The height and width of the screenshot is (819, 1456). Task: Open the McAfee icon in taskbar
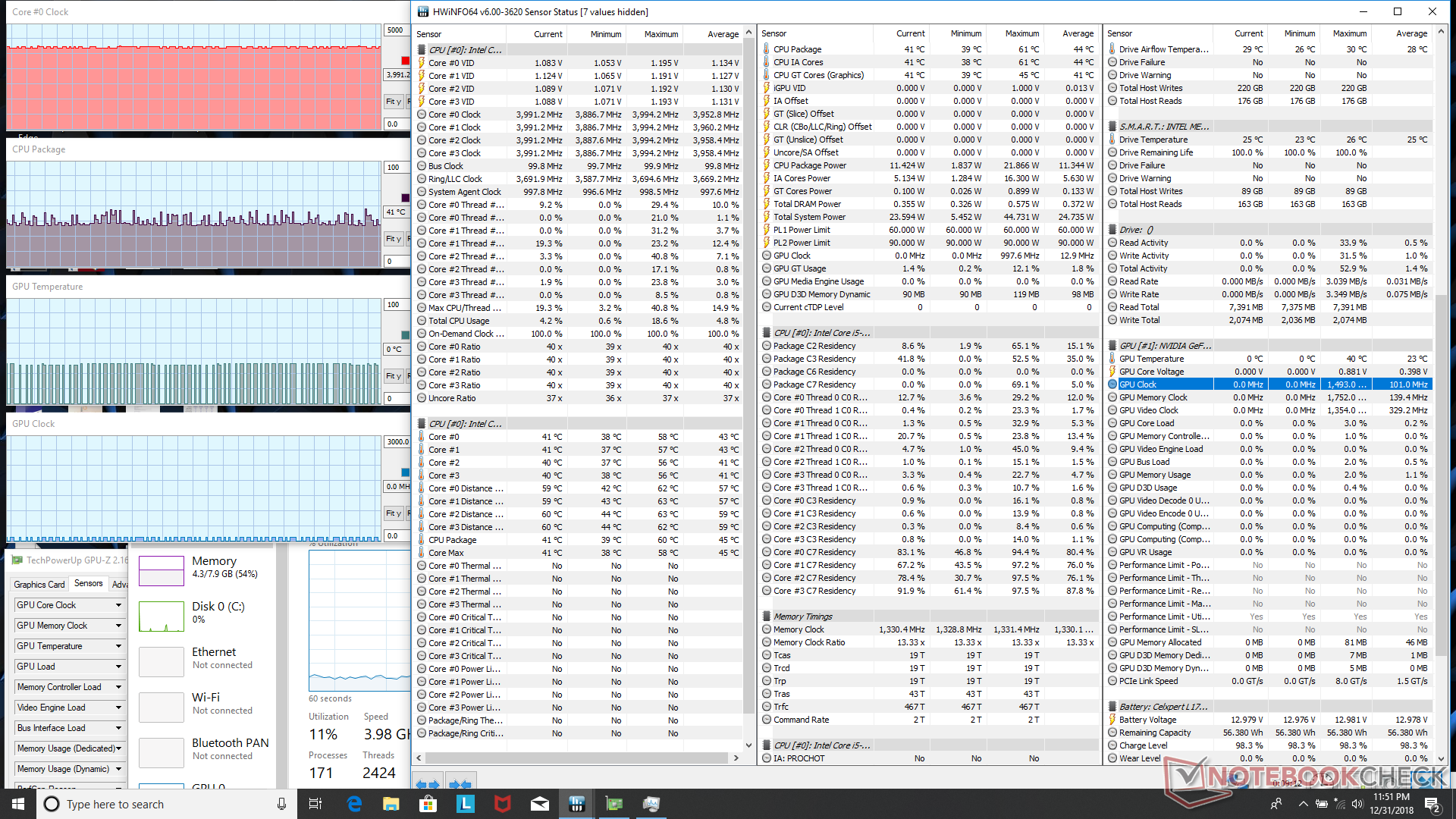(503, 804)
